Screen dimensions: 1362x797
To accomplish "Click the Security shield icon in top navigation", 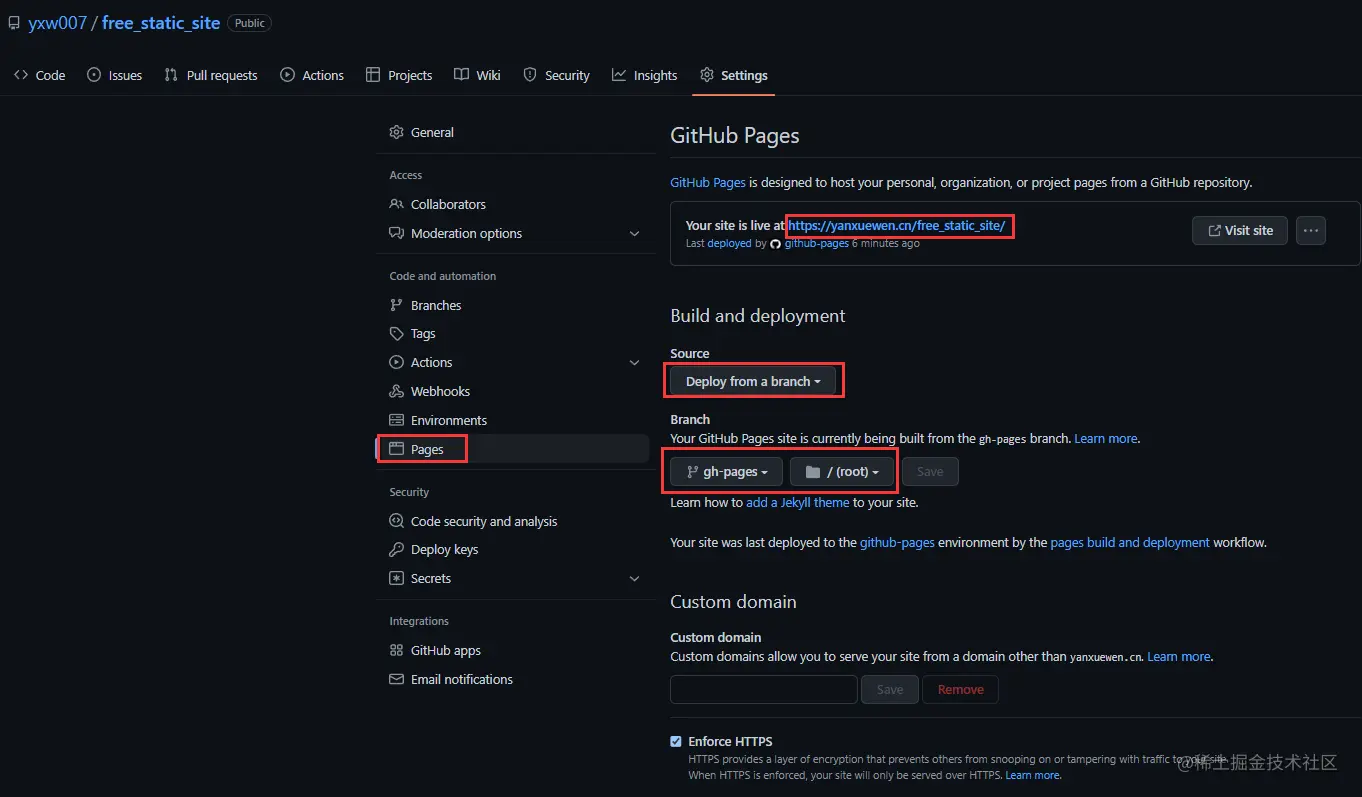I will 530,75.
